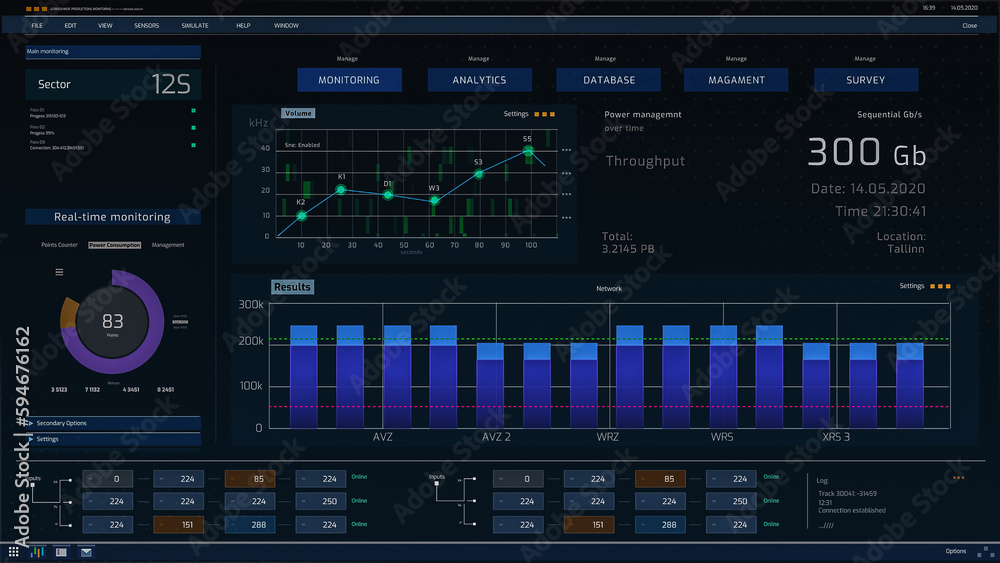Open Settings of the Results chart
The image size is (1000, 563).
911,286
